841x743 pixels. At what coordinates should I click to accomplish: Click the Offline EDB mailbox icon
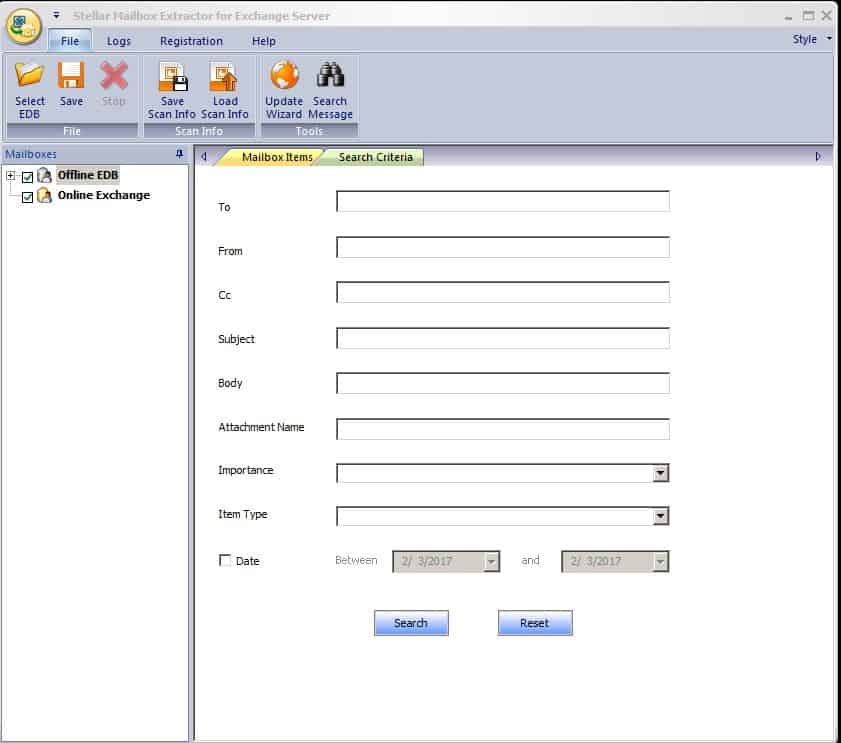tap(45, 175)
